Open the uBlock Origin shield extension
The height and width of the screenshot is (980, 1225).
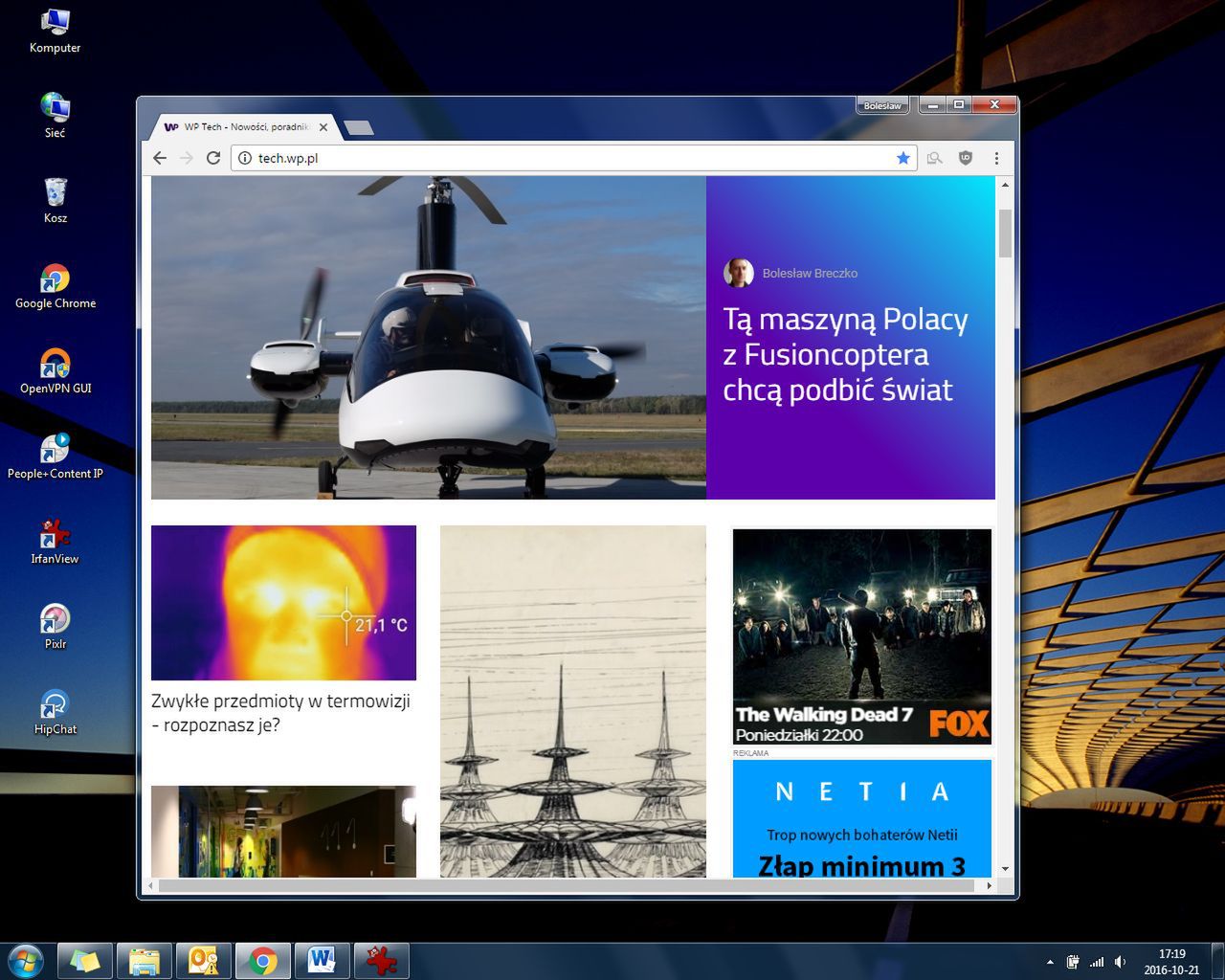tap(966, 158)
